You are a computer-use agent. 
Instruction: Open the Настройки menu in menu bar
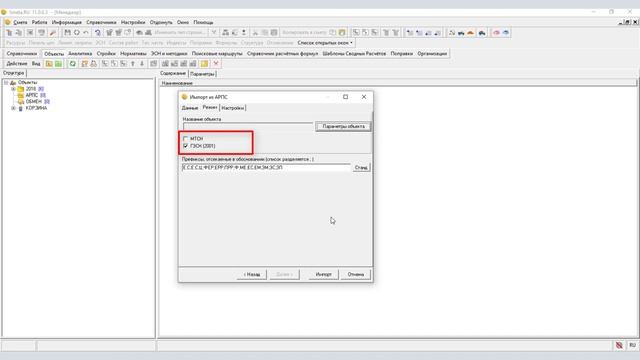tap(133, 22)
